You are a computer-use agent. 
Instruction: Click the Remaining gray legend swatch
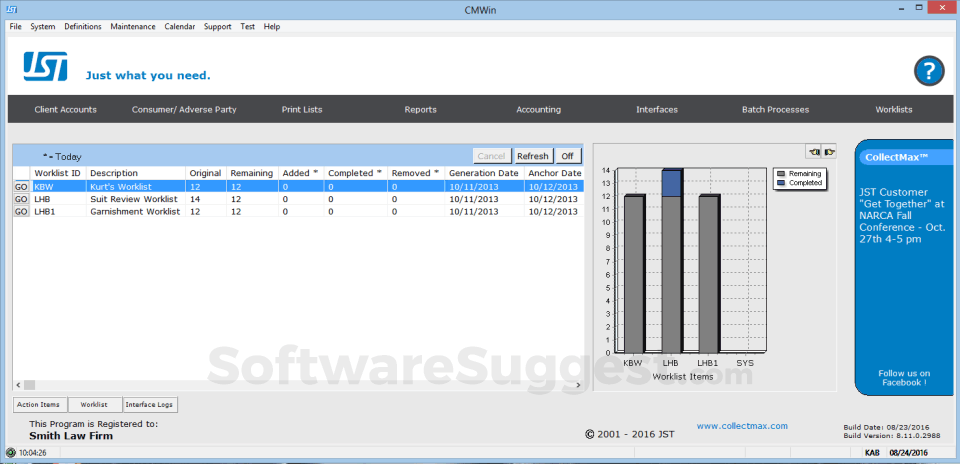781,174
